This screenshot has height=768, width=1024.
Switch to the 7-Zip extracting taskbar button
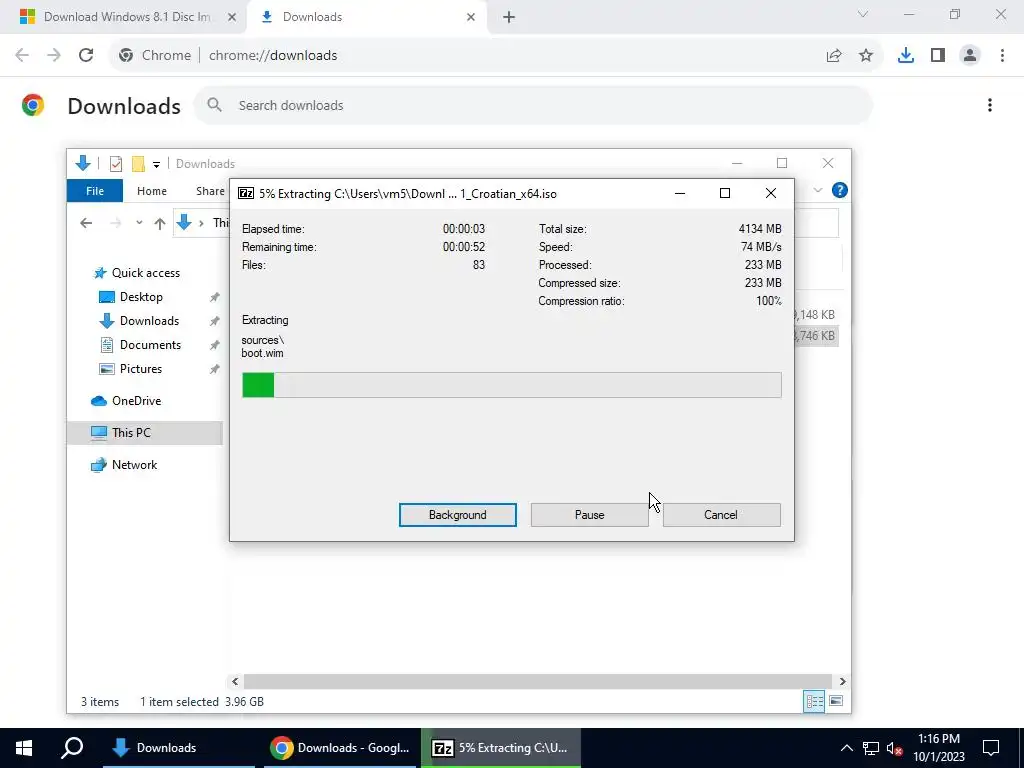click(501, 748)
